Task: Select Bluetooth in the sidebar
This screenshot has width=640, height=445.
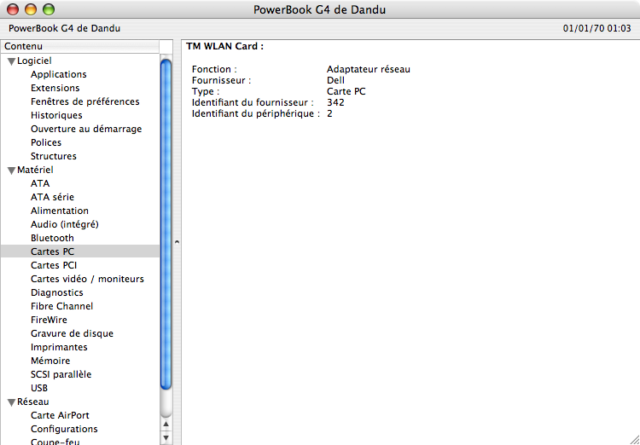Action: coord(52,238)
